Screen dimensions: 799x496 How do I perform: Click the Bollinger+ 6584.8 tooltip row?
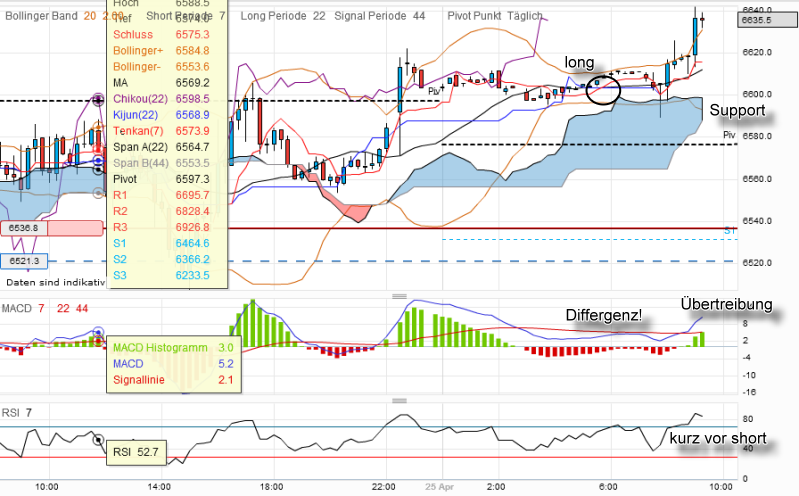point(161,50)
